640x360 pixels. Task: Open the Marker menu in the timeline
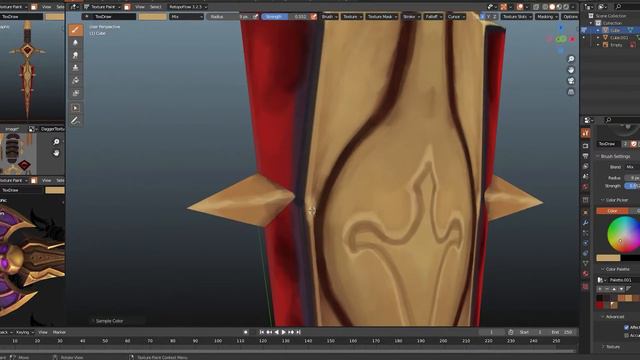tap(59, 332)
